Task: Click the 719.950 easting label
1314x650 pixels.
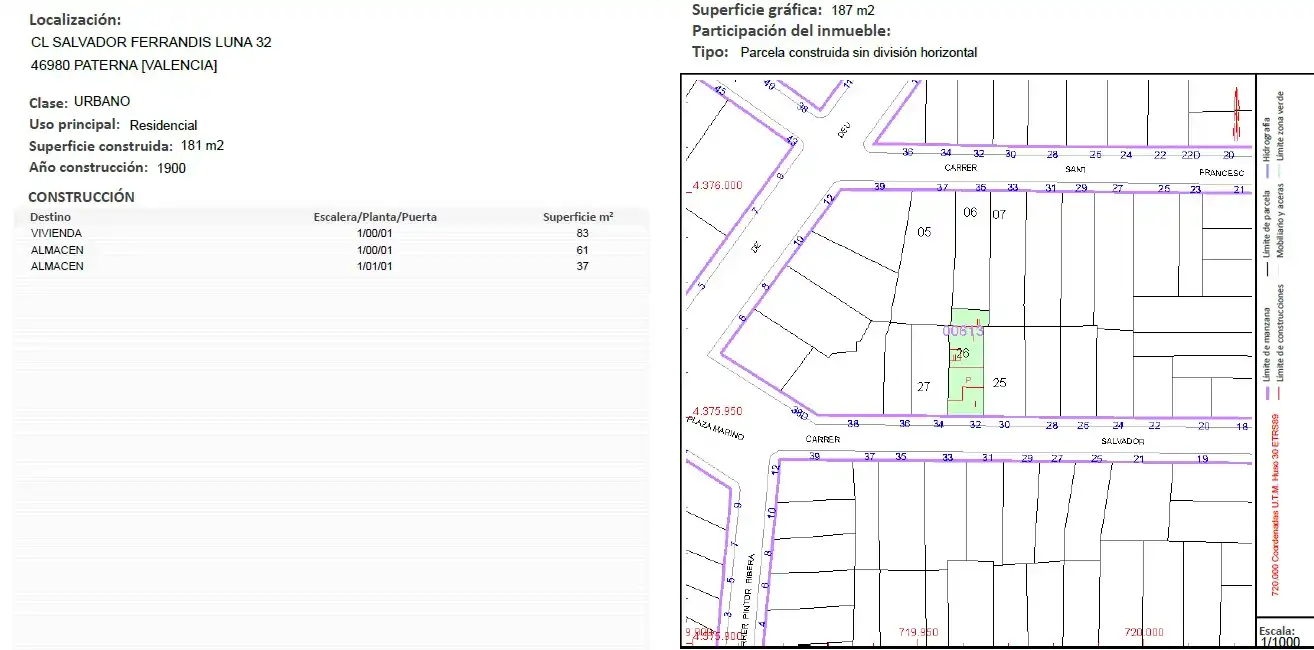Action: [x=918, y=632]
